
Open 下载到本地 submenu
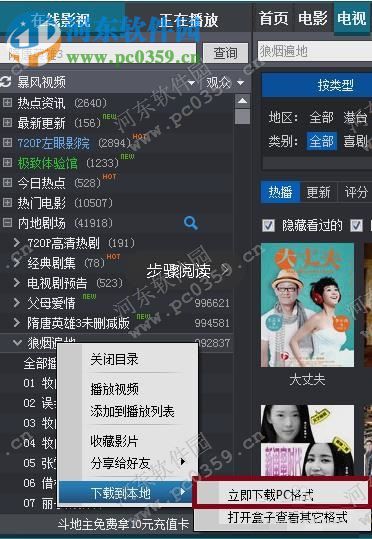[126, 493]
